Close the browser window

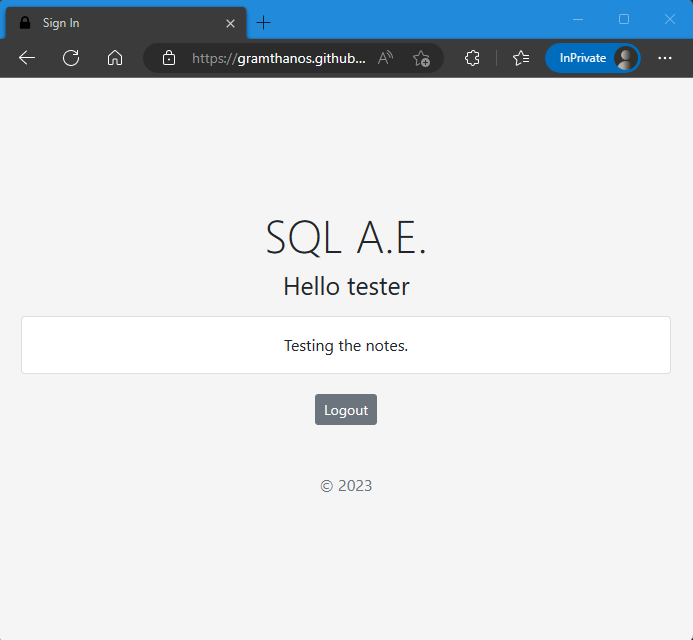click(670, 19)
